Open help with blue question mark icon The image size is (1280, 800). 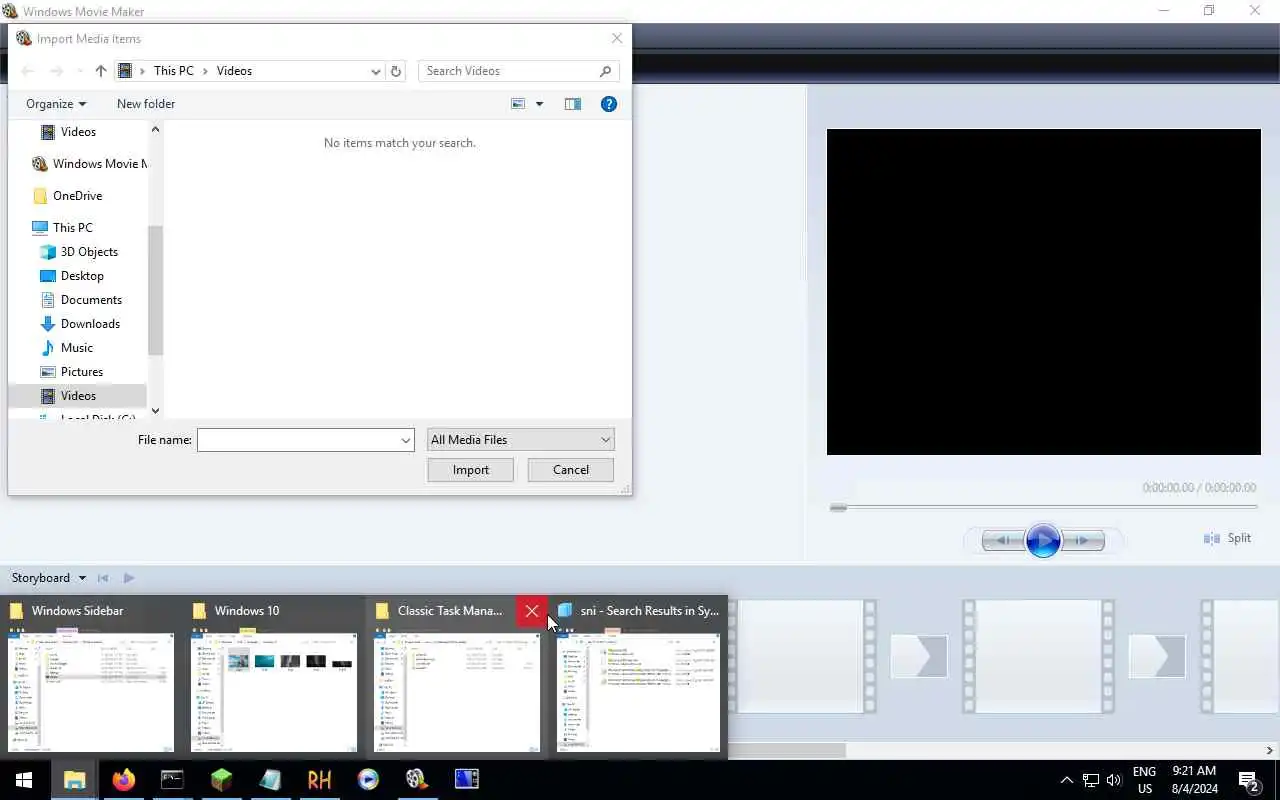609,104
